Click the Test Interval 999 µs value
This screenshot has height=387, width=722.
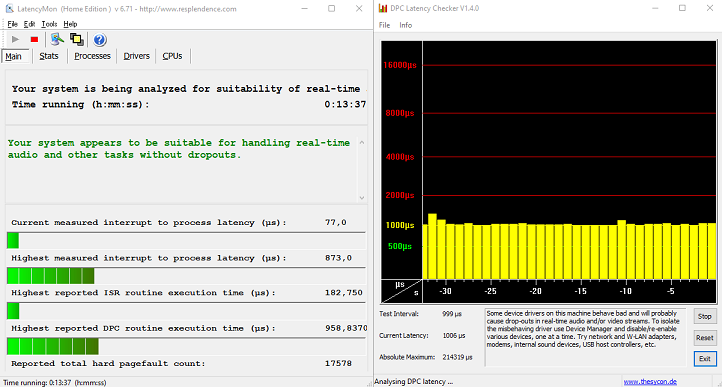click(452, 314)
